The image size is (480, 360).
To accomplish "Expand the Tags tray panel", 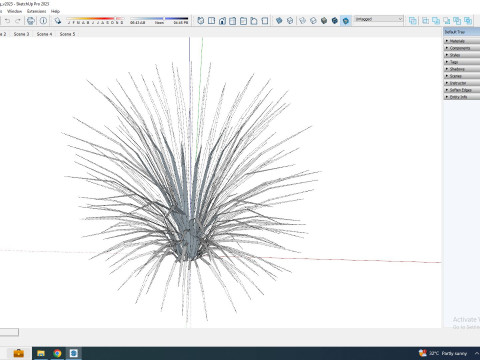I will click(462, 62).
